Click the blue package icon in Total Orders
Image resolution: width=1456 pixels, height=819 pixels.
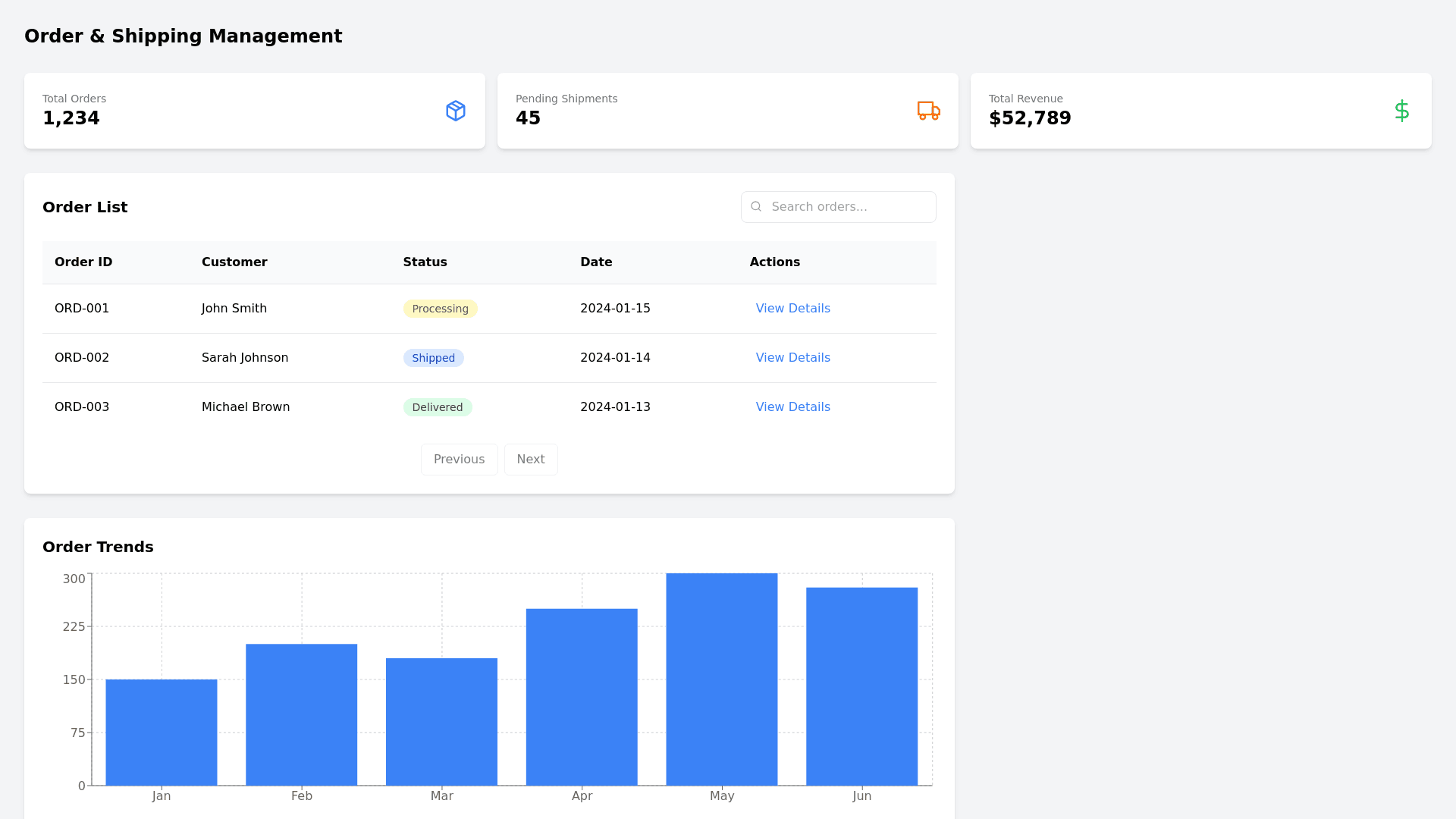click(x=455, y=111)
